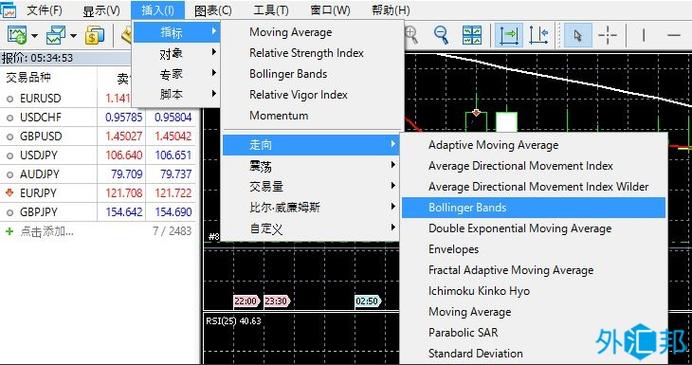Open the dropdown arrow beside new chart icon
The width and height of the screenshot is (692, 365).
pos(34,36)
